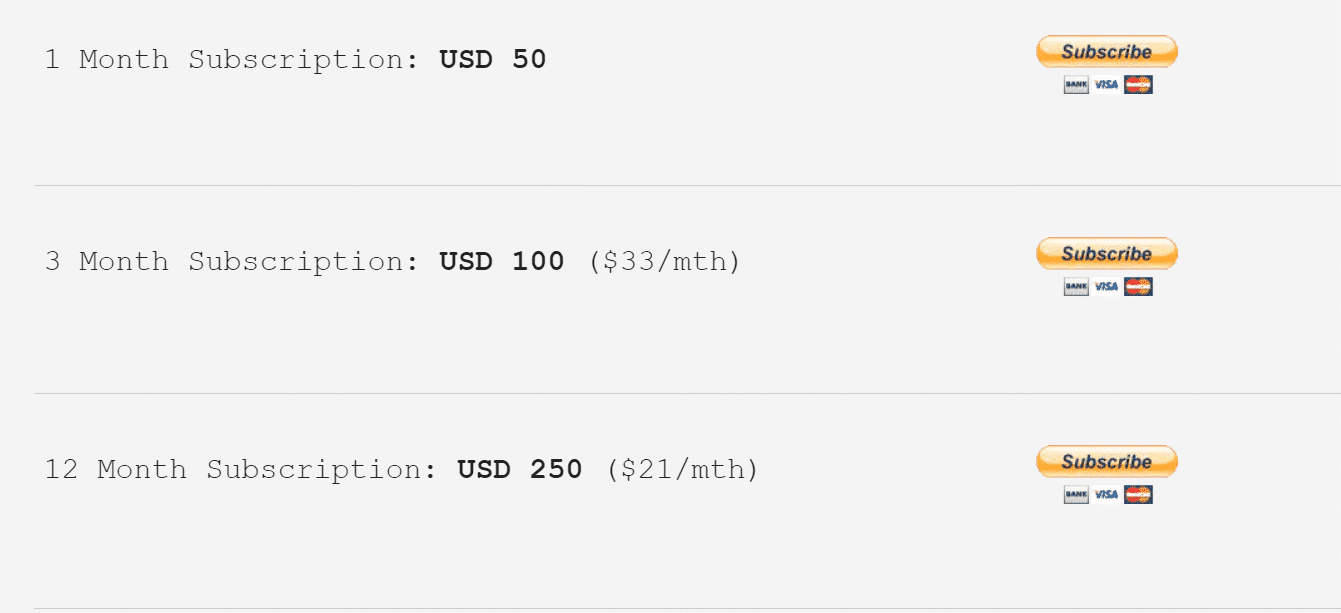1341x613 pixels.
Task: Click the '3 Month Subscription:' label text
Action: (232, 262)
